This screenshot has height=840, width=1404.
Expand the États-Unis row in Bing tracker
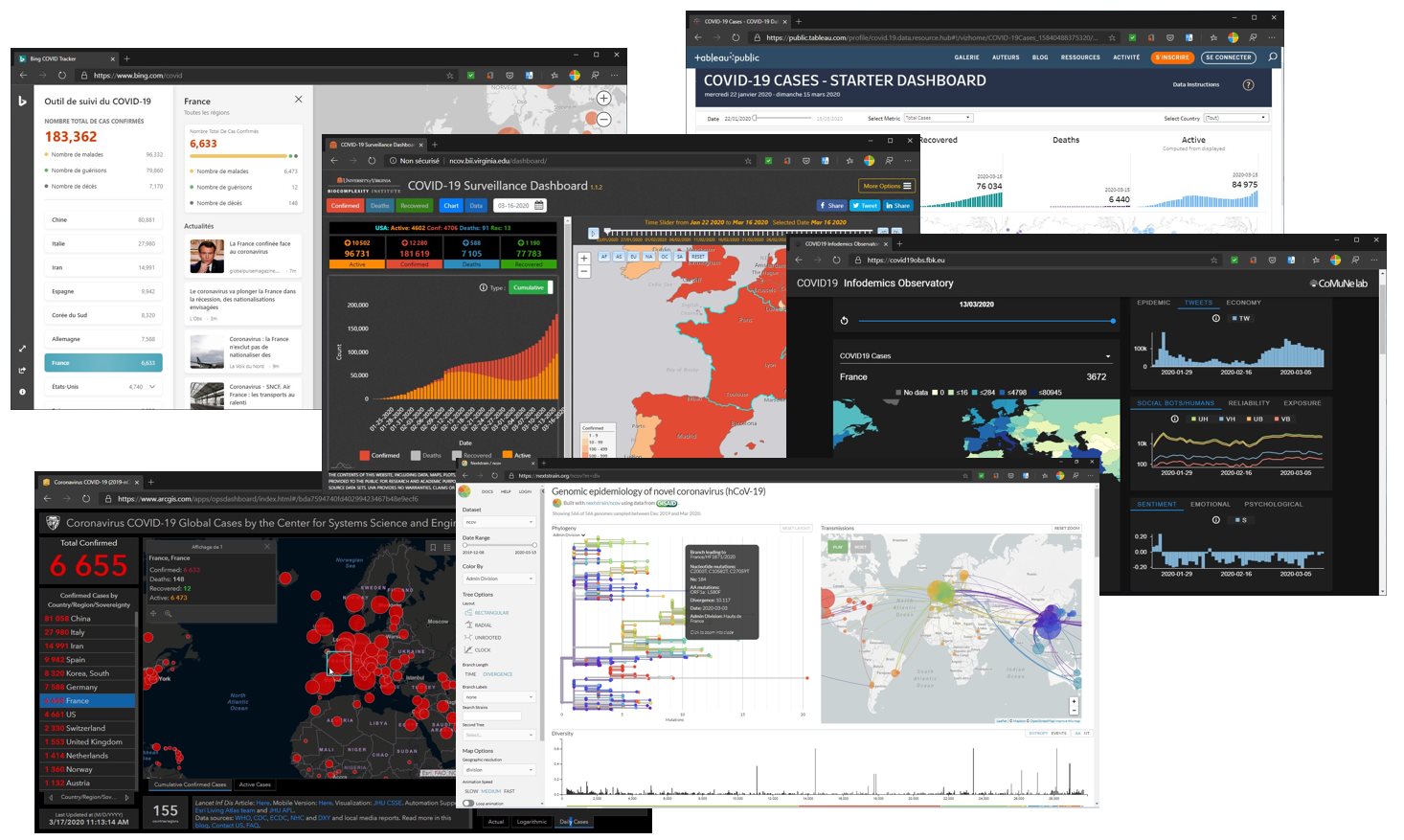pos(151,387)
